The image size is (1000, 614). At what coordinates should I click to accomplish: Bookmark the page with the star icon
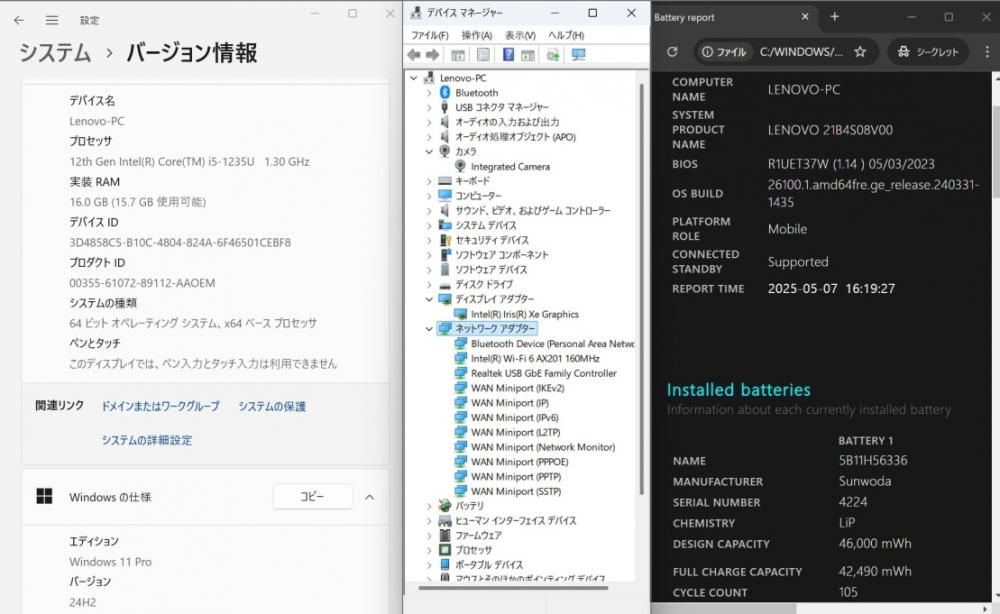click(860, 52)
